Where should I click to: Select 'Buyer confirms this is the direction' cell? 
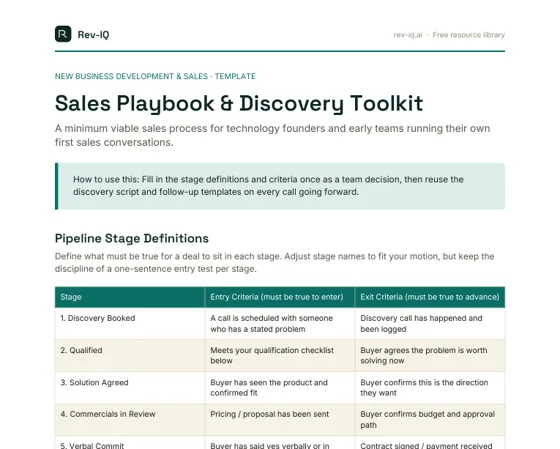pos(430,388)
